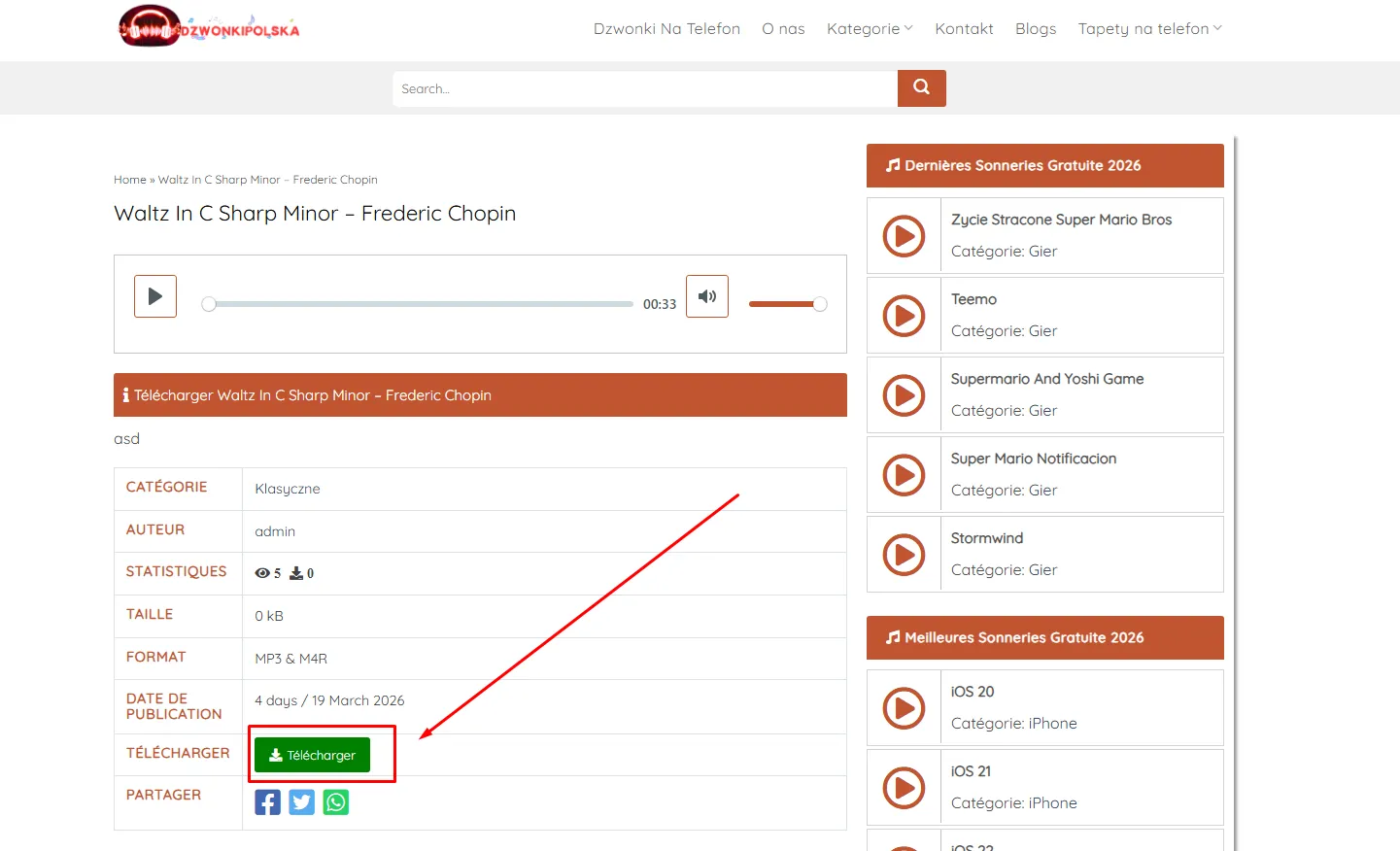The image size is (1400, 851).
Task: Go to the Kontakt page
Action: click(x=964, y=29)
